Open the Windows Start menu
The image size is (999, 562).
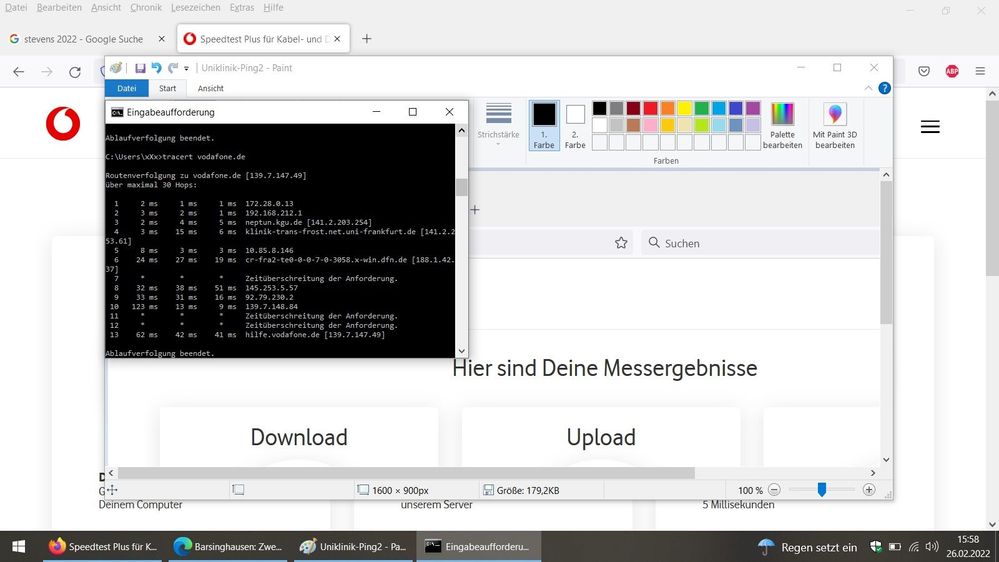(18, 547)
